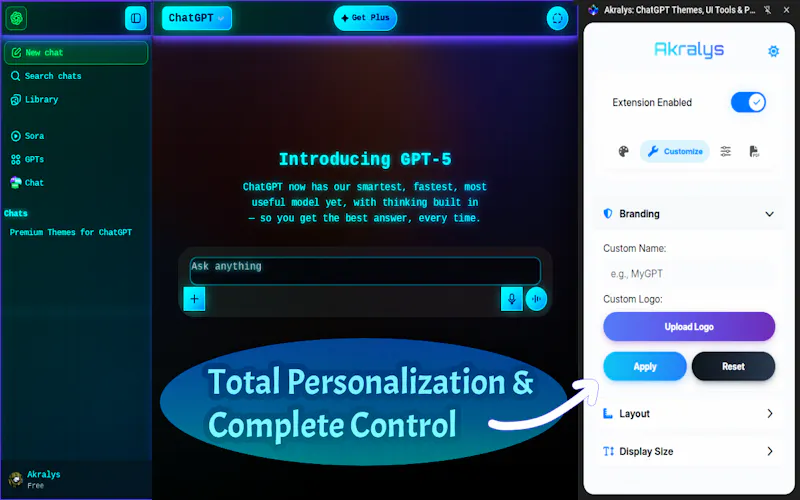Switch to the sliders settings tab

tap(726, 151)
